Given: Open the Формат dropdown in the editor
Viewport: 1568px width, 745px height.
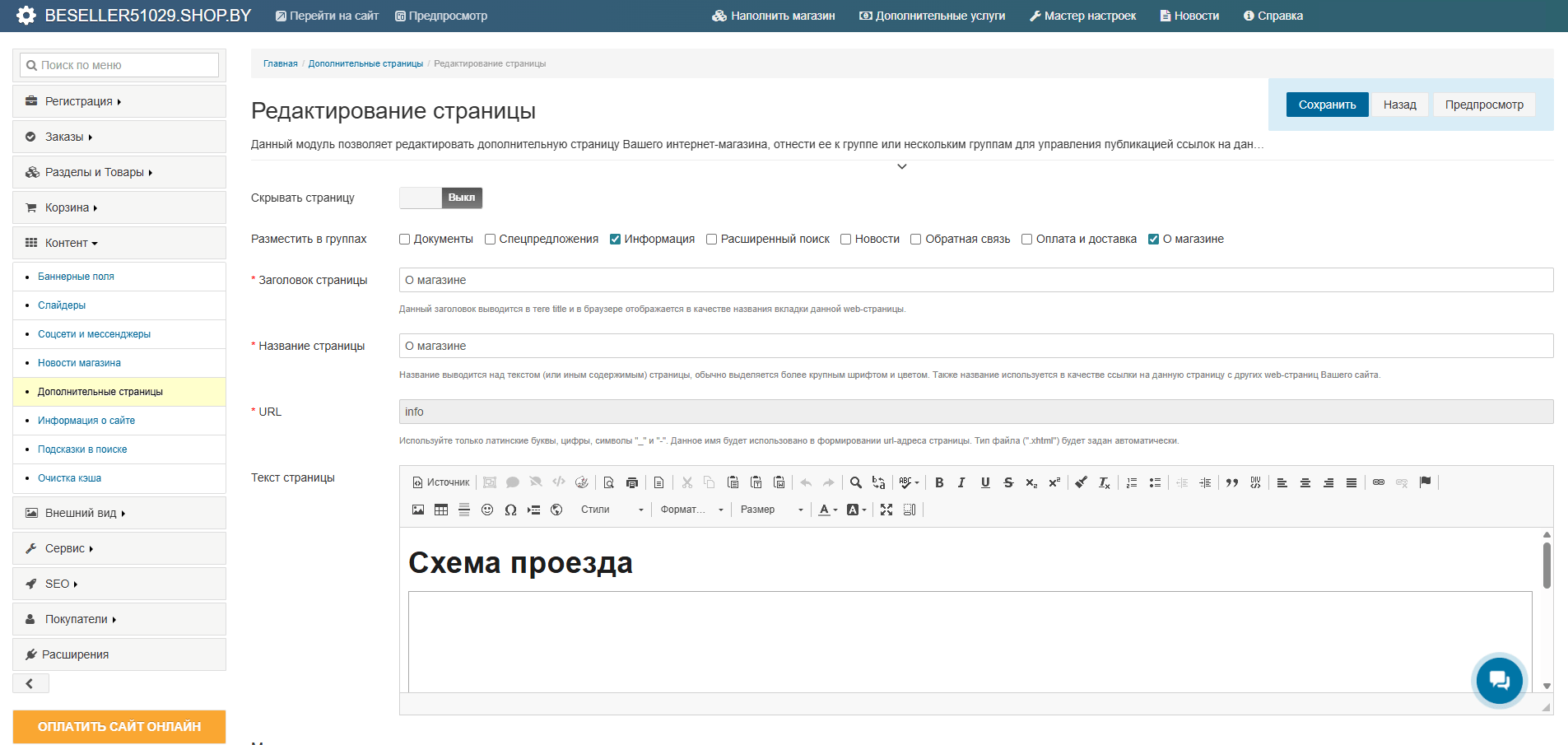Looking at the screenshot, I should [x=690, y=510].
